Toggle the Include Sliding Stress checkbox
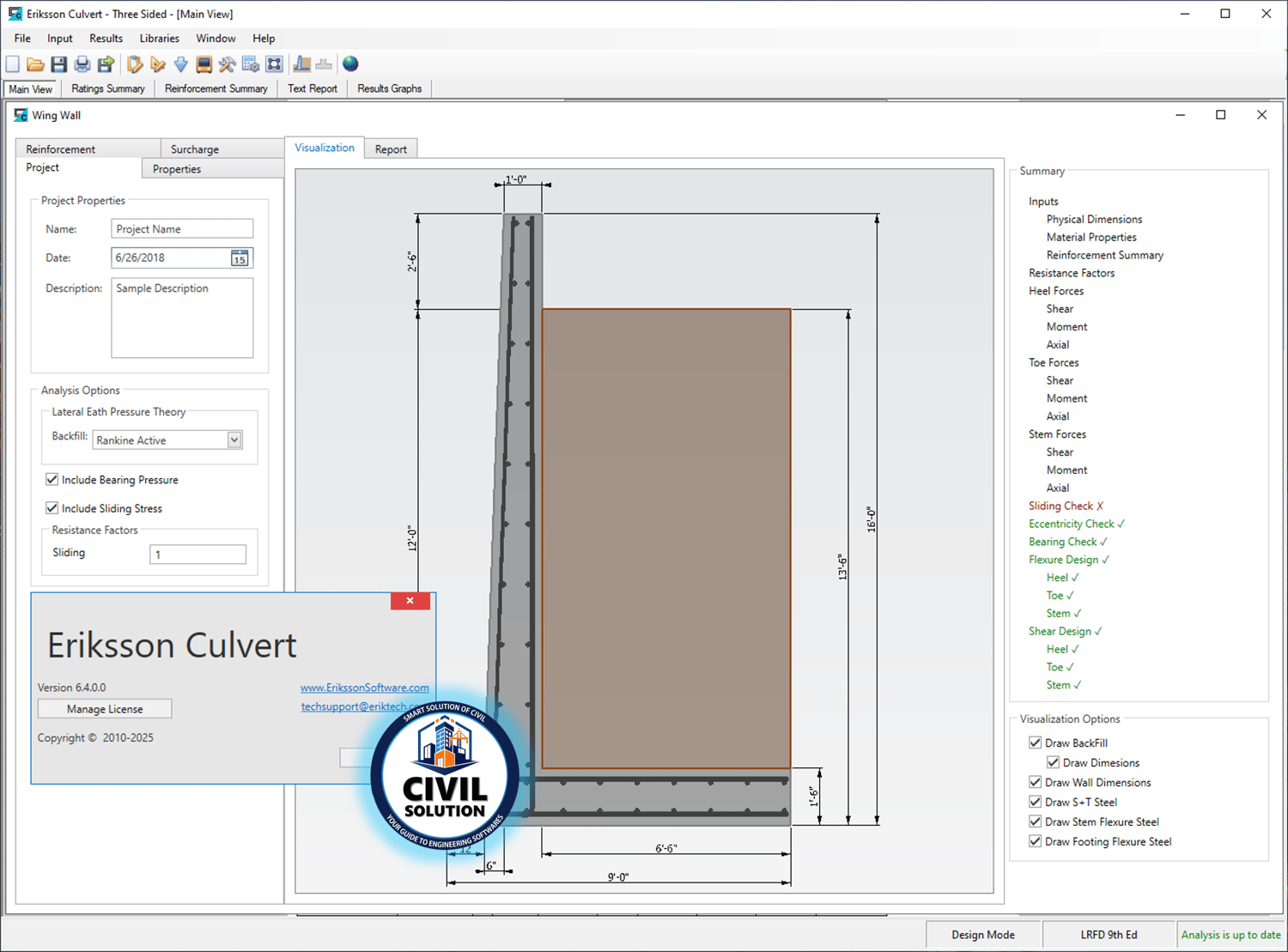Image resolution: width=1288 pixels, height=952 pixels. tap(52, 508)
